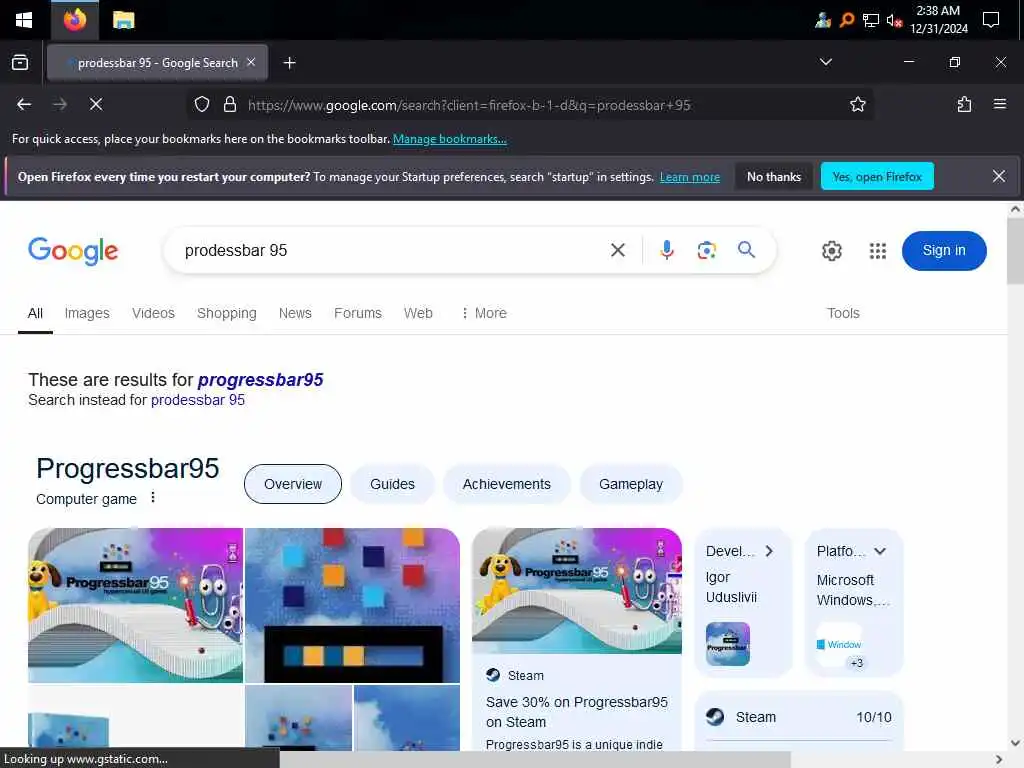Viewport: 1024px width, 768px height.
Task: Open a new tab with plus button
Action: (289, 63)
